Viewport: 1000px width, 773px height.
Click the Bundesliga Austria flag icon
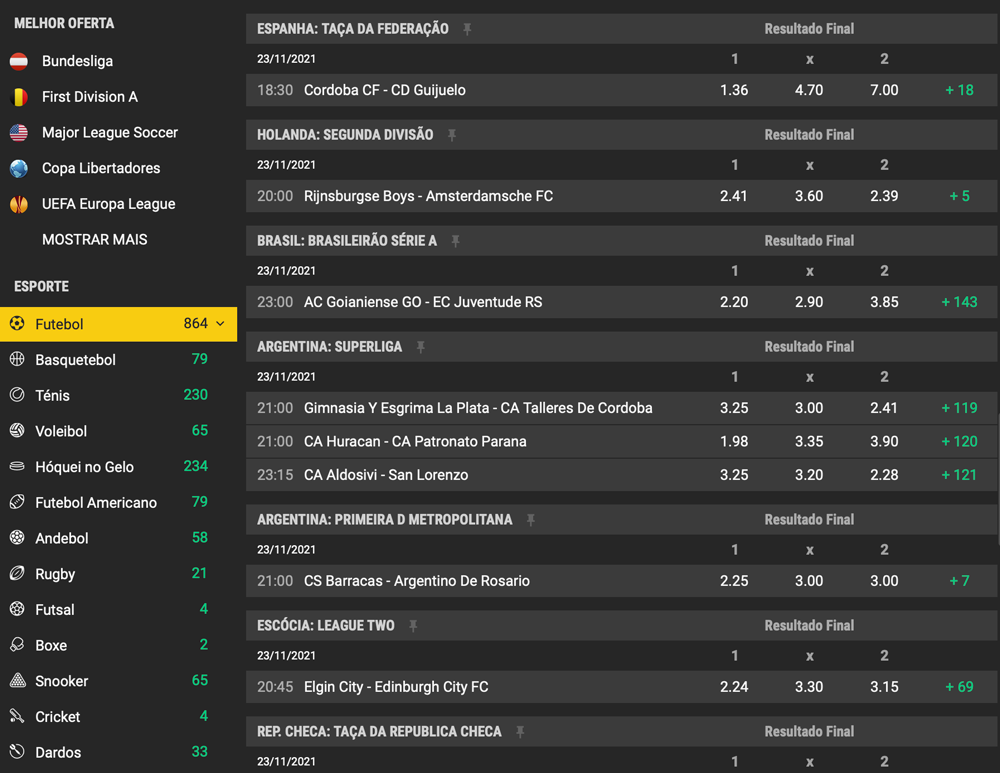pos(18,61)
